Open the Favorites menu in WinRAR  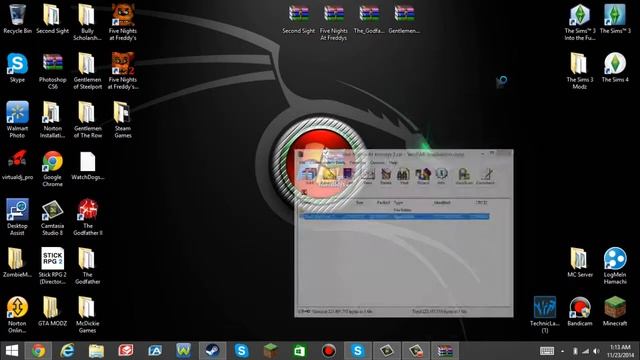(358, 162)
